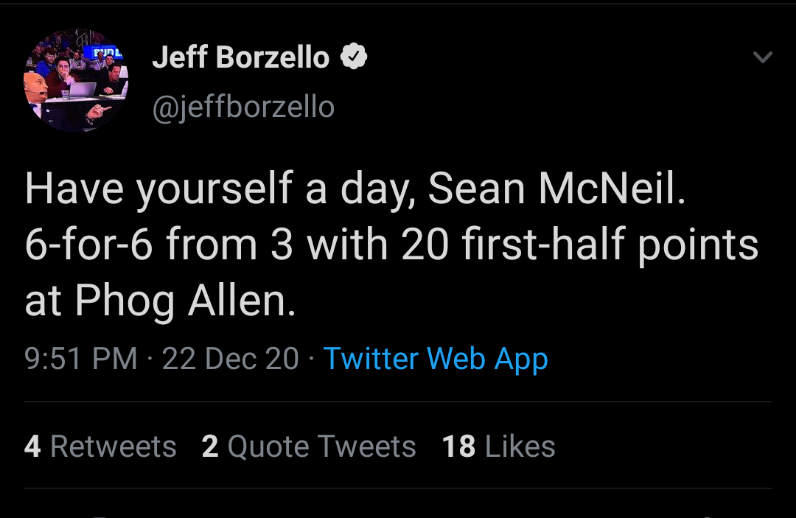Screen dimensions: 796x518
Task: Open the Jeff Borzello display name link
Action: coord(240,58)
